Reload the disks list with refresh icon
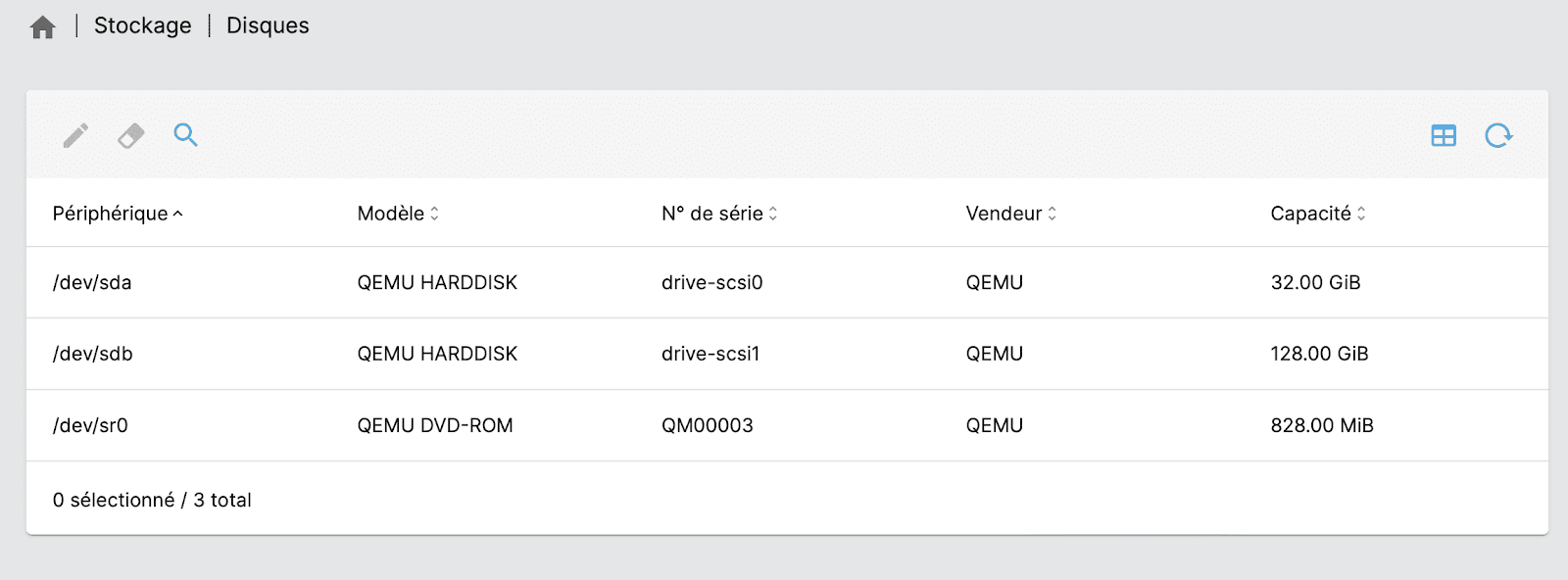 click(1498, 135)
